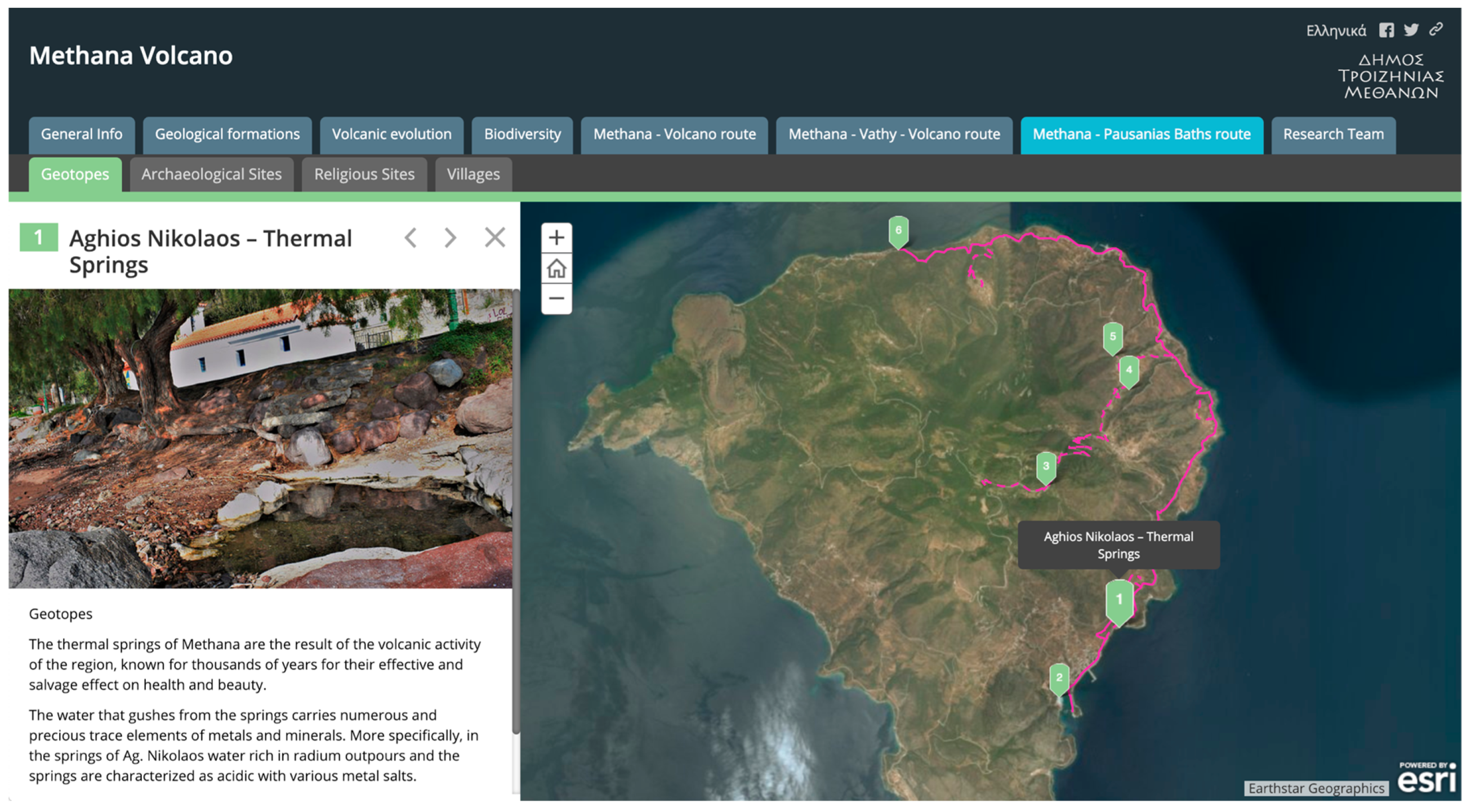Image resolution: width=1471 pixels, height=812 pixels.
Task: Select map marker number 6
Action: click(x=898, y=231)
